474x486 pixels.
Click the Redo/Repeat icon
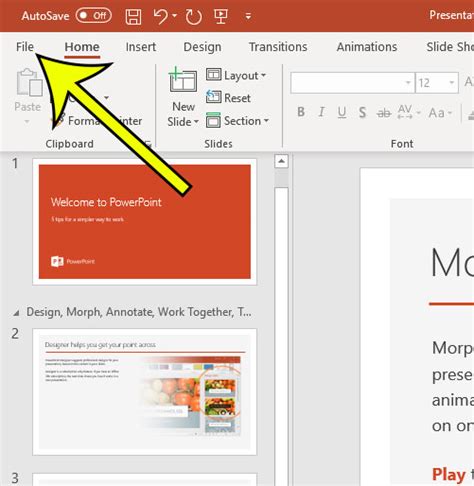pyautogui.click(x=193, y=16)
